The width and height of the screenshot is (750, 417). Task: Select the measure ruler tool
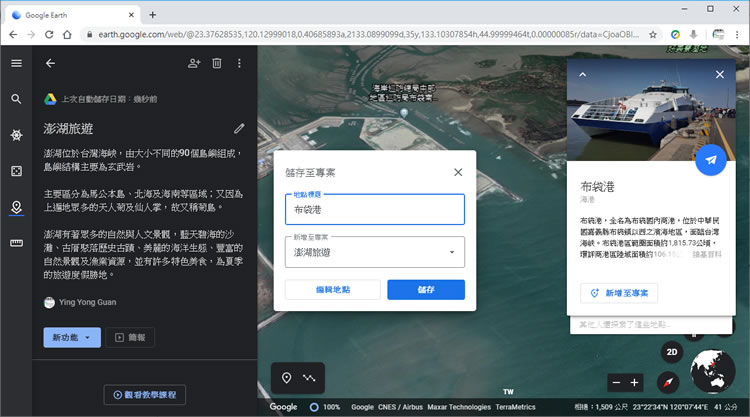pos(16,243)
